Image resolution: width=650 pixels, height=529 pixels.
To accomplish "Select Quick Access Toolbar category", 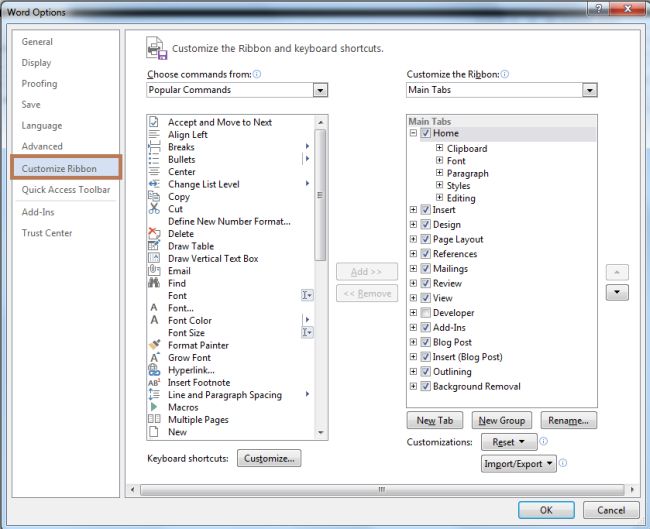I will tap(66, 189).
